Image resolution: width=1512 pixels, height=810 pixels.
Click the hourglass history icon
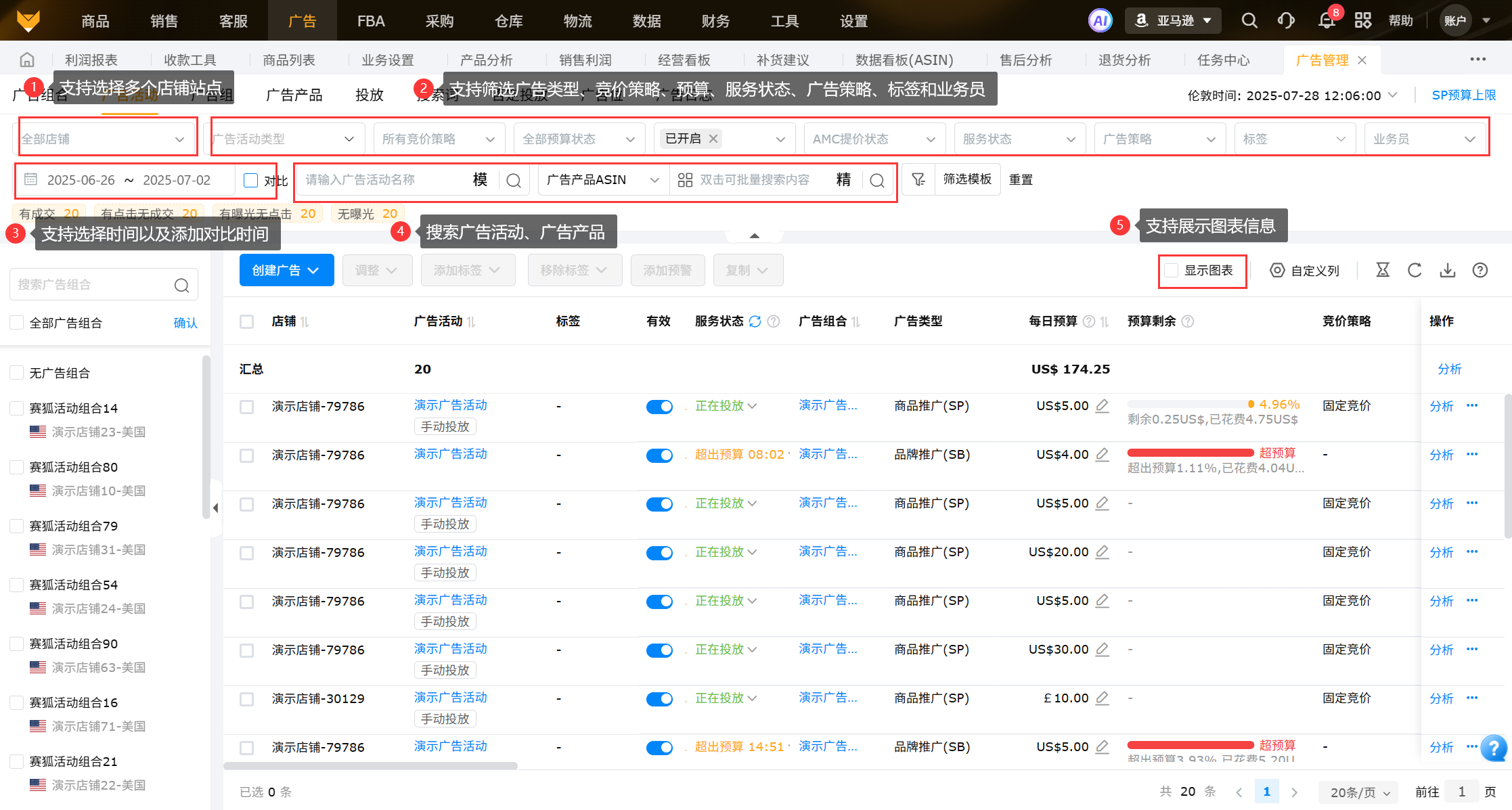tap(1383, 271)
